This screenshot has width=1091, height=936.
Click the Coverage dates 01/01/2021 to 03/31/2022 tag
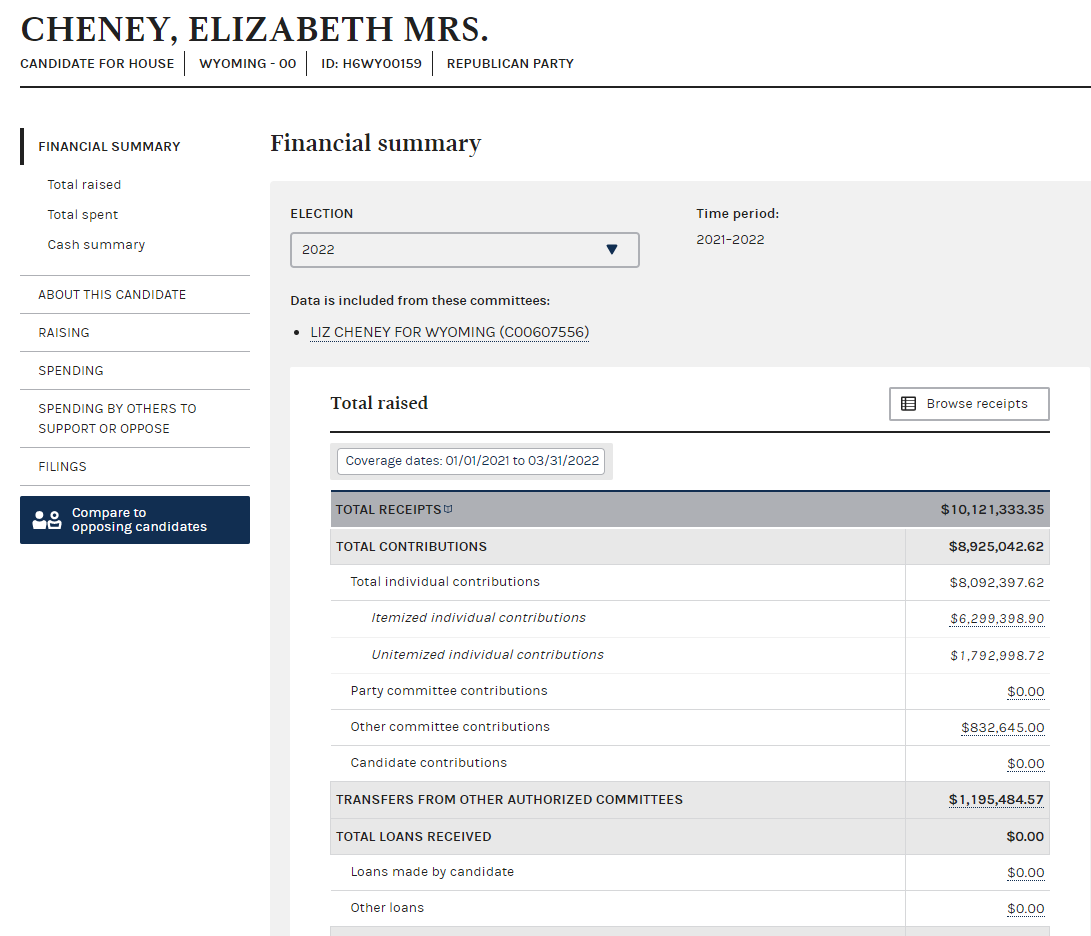[x=471, y=461]
